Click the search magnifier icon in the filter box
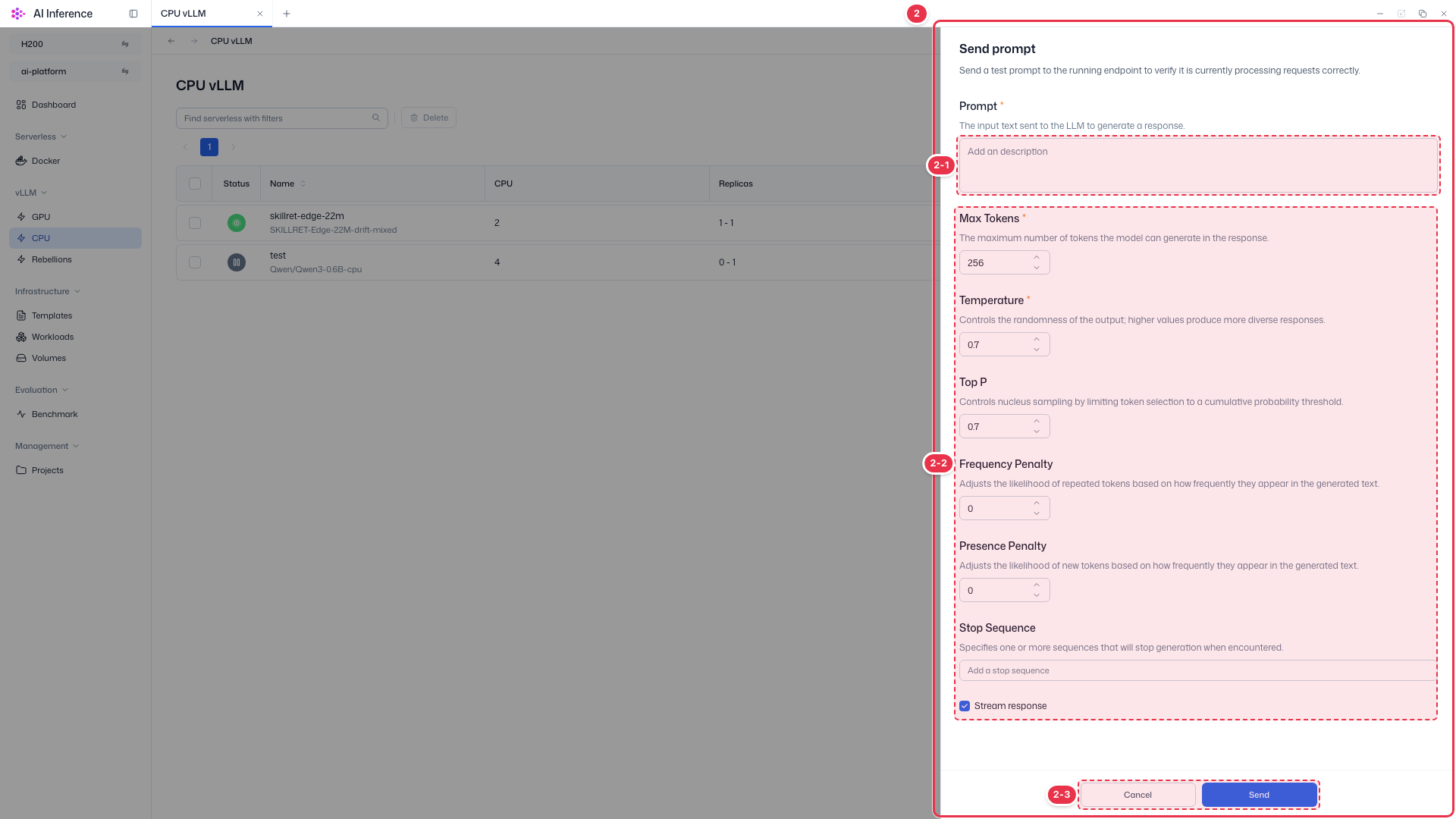 376,118
